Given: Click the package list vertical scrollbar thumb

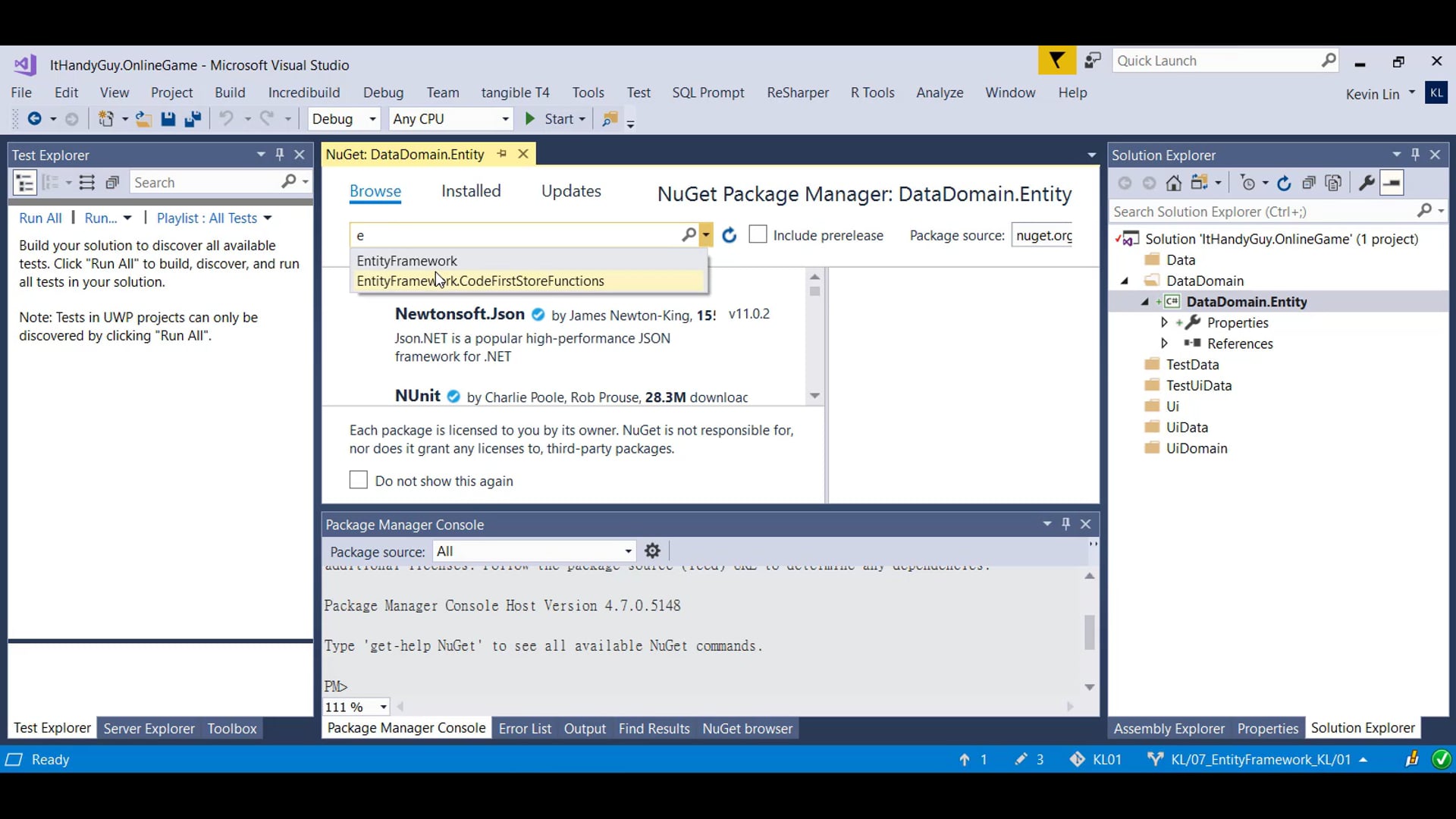Looking at the screenshot, I should (814, 291).
